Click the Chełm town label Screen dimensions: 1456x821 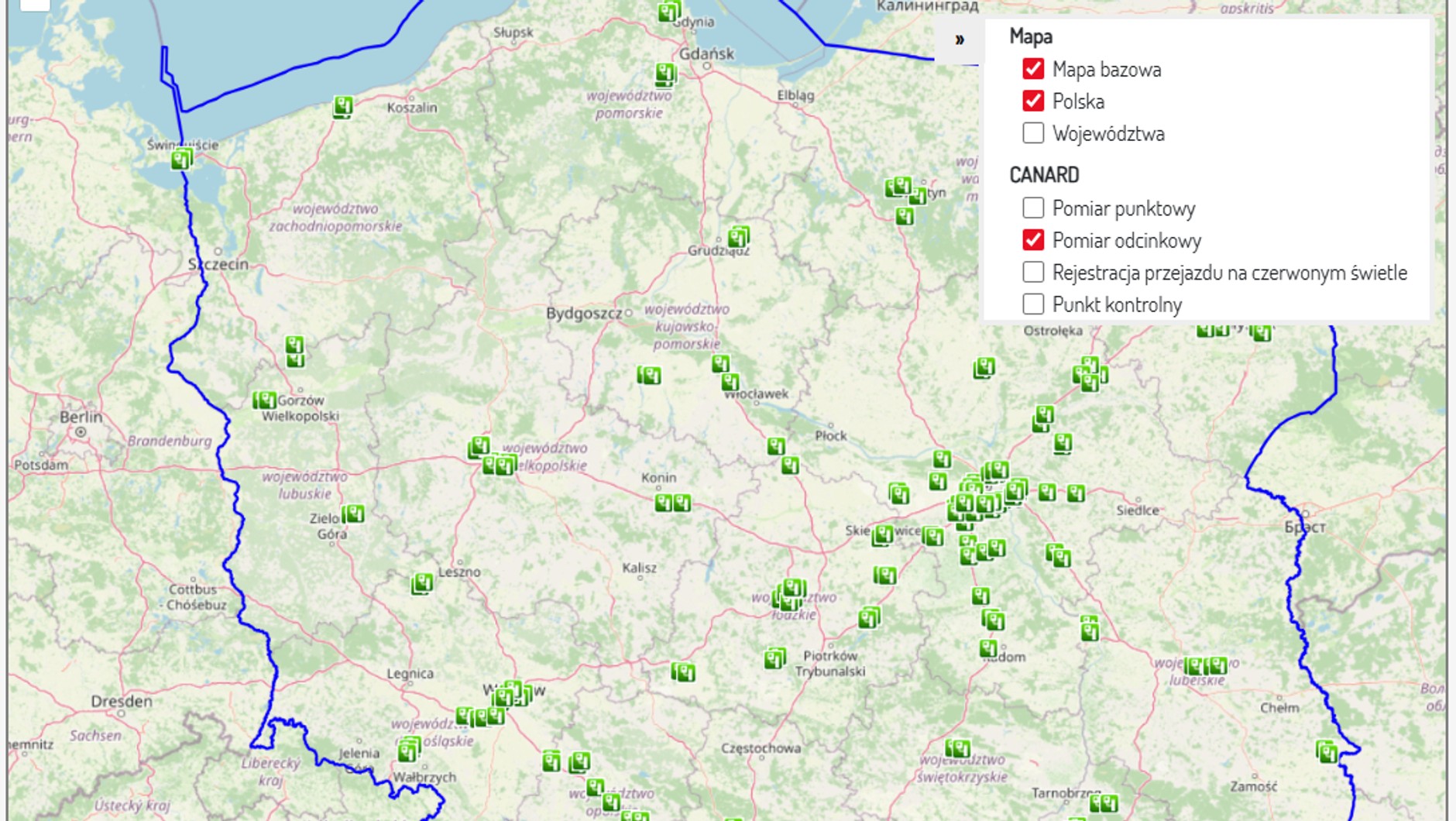(x=1279, y=708)
